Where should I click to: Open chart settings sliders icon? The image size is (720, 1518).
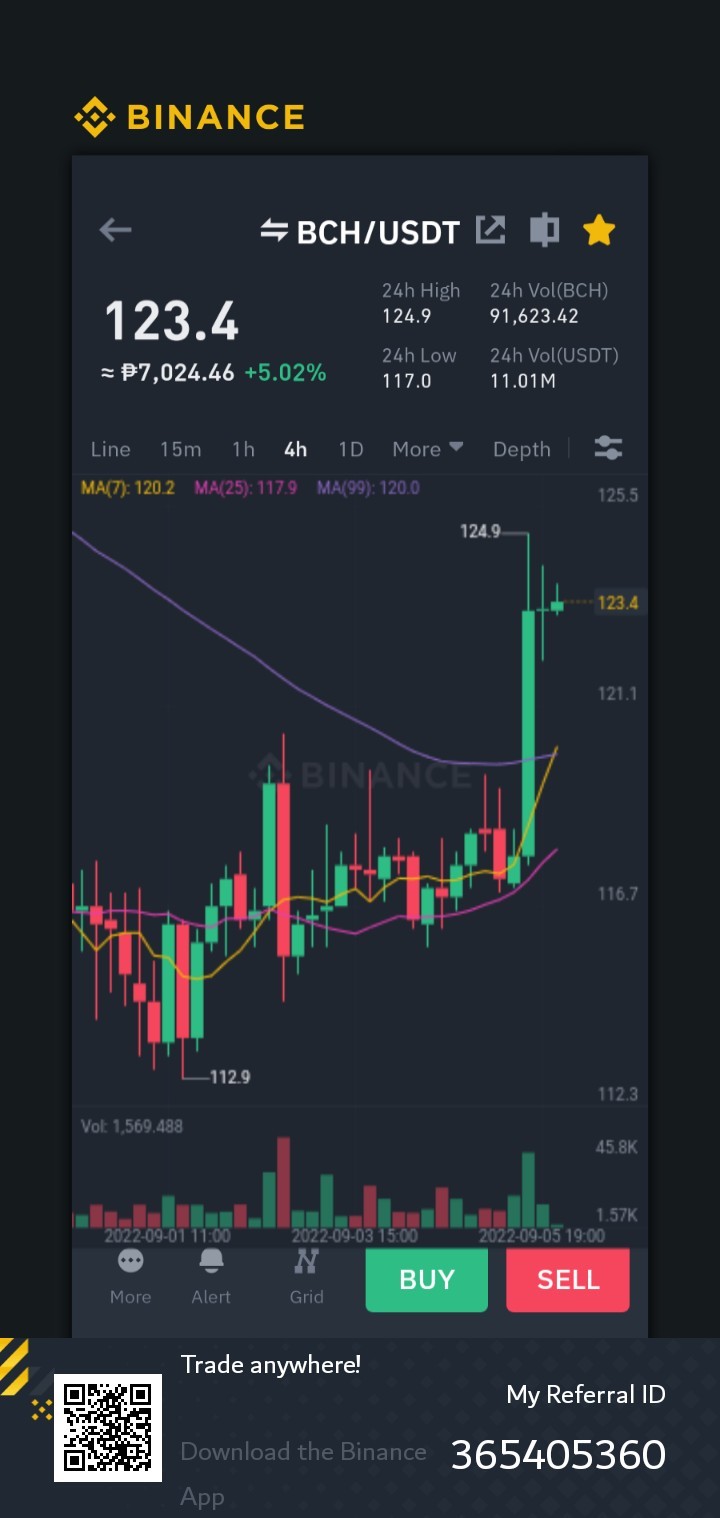[608, 448]
